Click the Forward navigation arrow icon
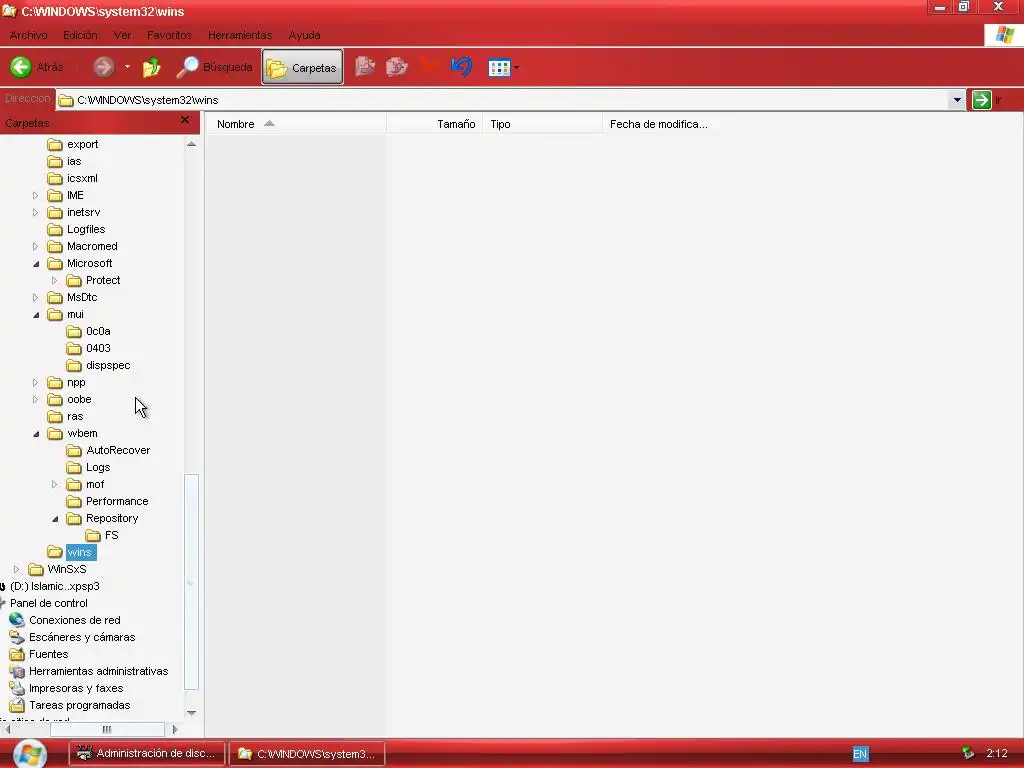 coord(103,67)
